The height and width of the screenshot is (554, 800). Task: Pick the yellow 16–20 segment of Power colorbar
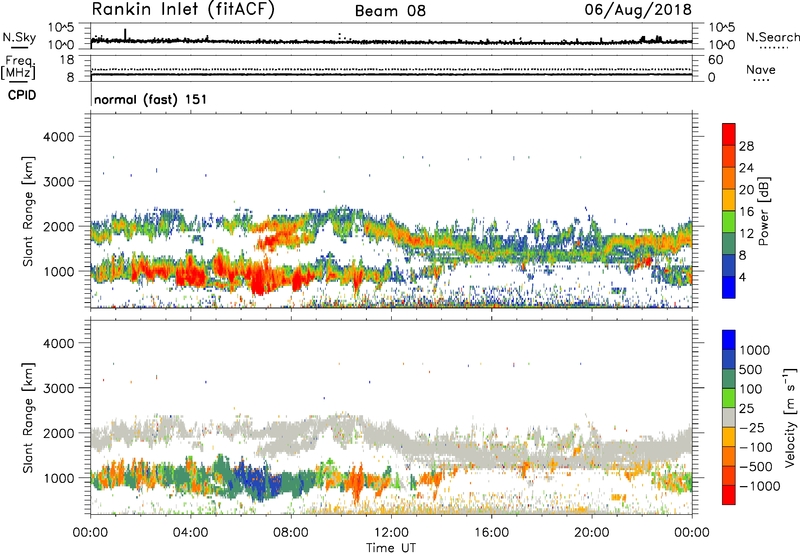[x=729, y=200]
